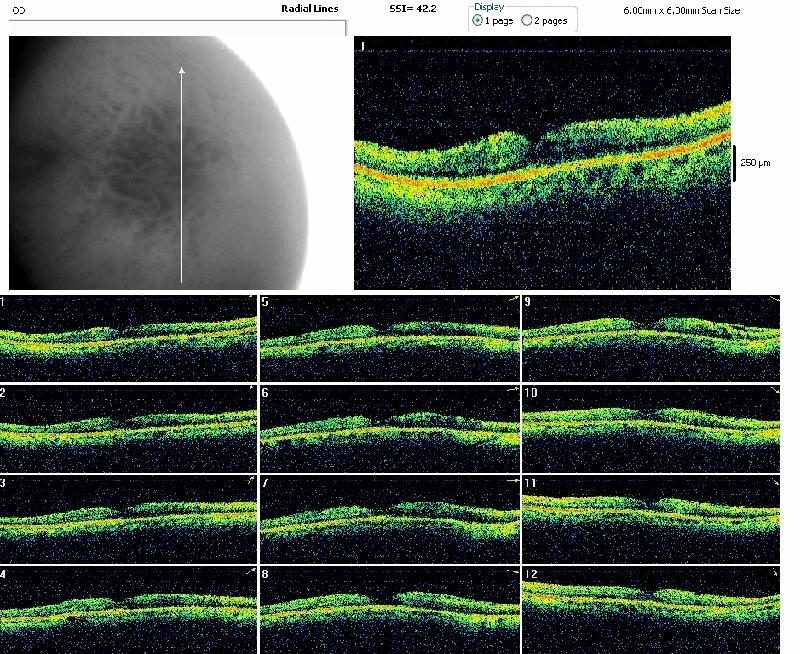The height and width of the screenshot is (654, 800).
Task: Click the 250 µm scale bar
Action: click(736, 162)
